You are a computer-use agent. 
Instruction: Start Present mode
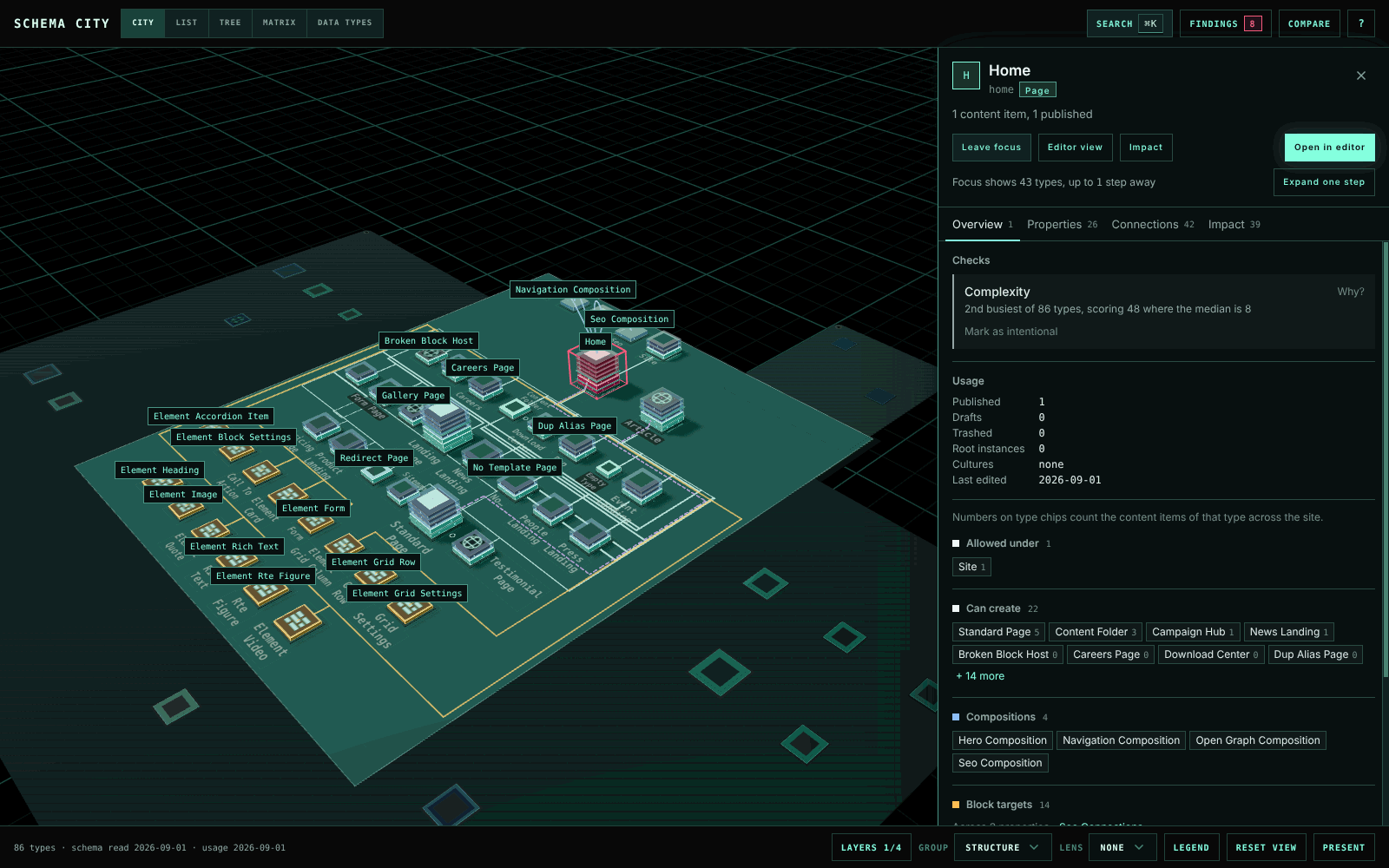(1344, 847)
